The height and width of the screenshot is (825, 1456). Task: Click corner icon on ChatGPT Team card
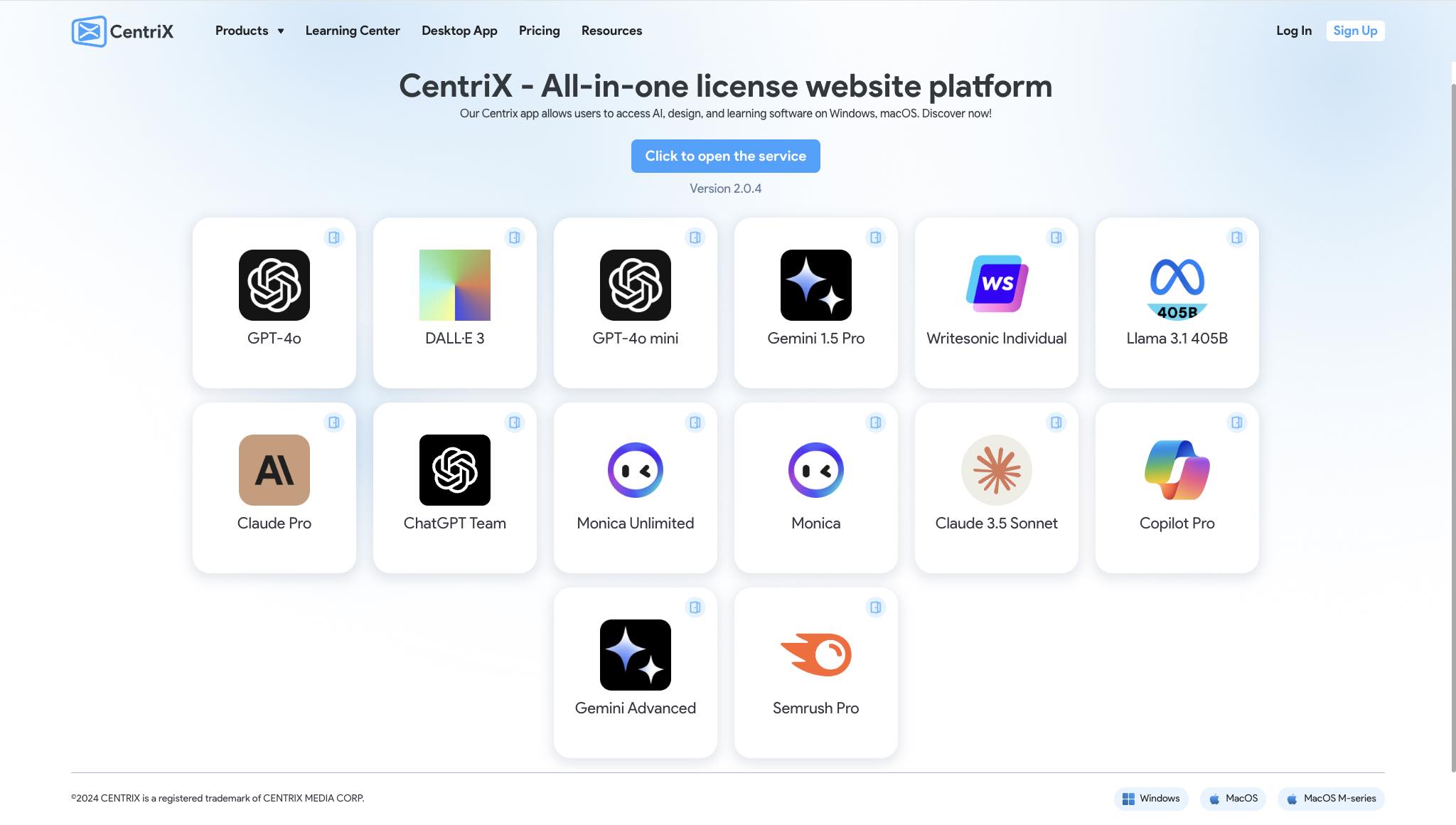coord(514,422)
